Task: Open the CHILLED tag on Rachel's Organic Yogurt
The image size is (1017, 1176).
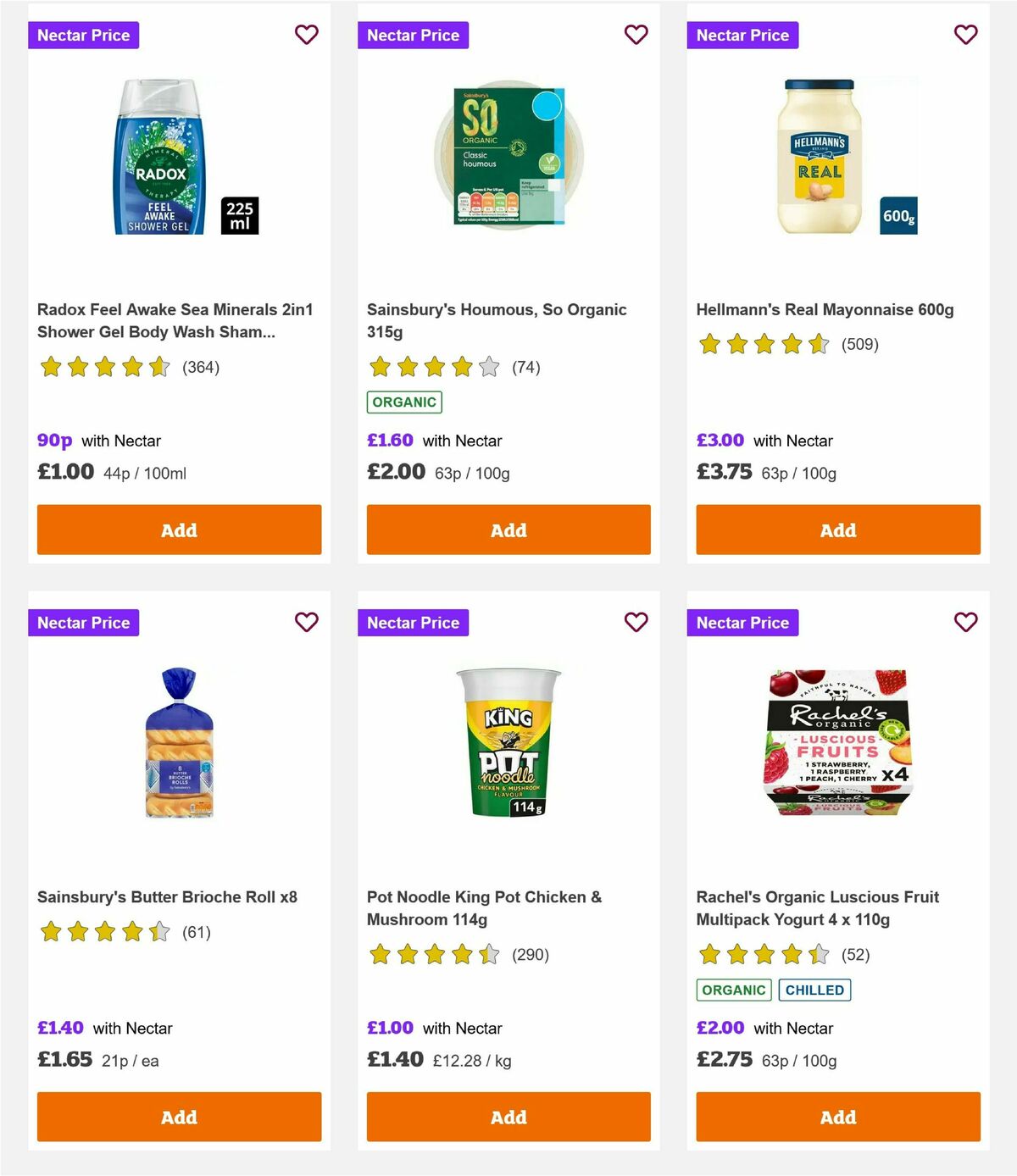Action: [814, 989]
